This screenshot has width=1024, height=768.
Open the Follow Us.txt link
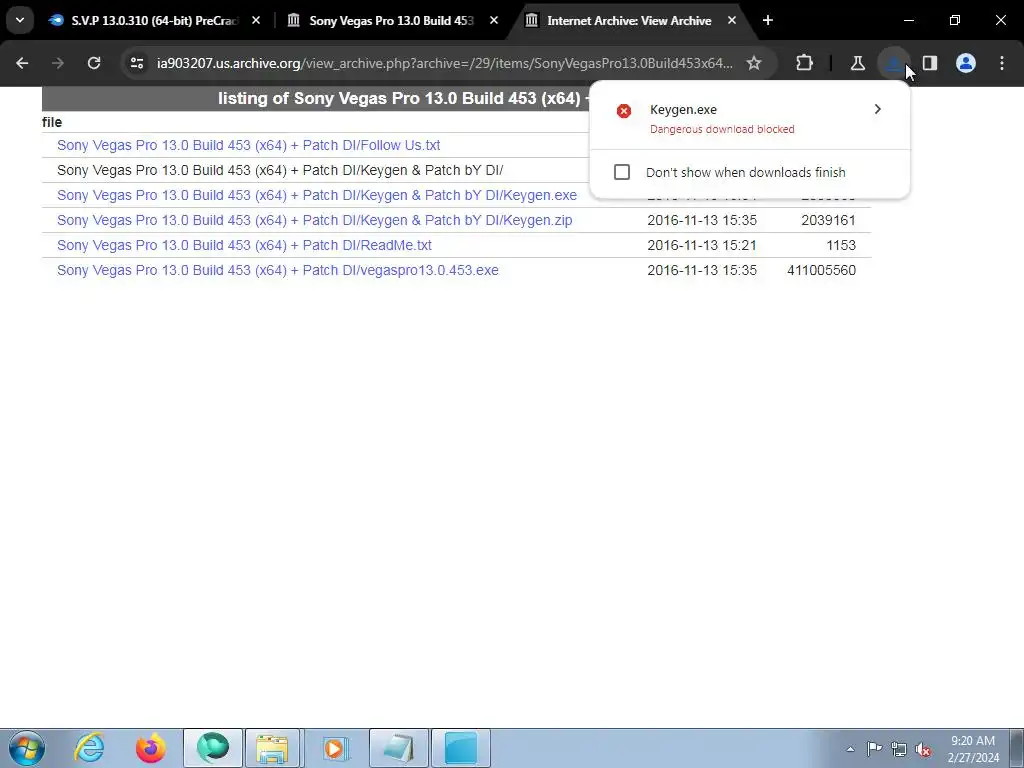248,145
